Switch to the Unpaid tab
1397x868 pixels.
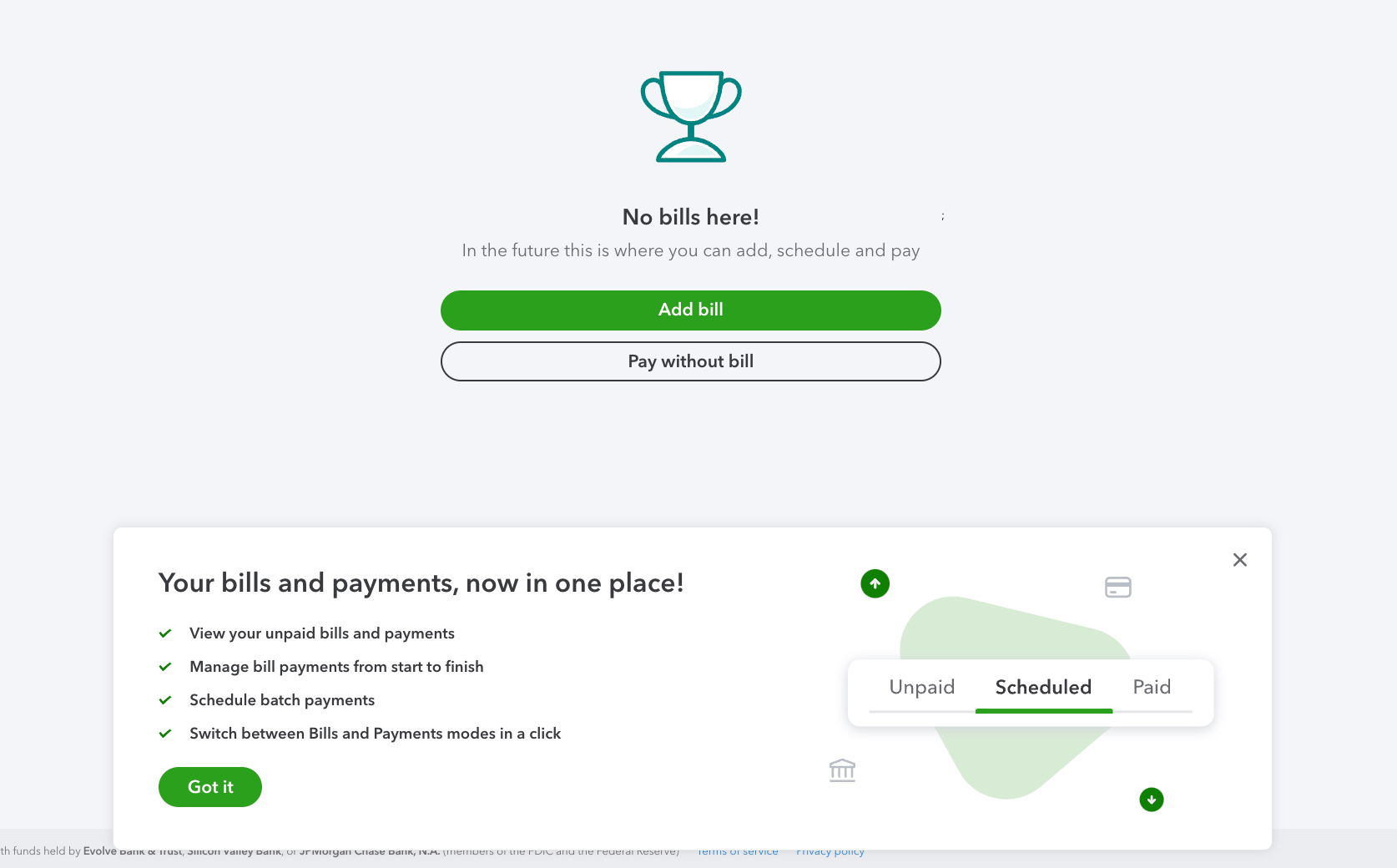921,687
